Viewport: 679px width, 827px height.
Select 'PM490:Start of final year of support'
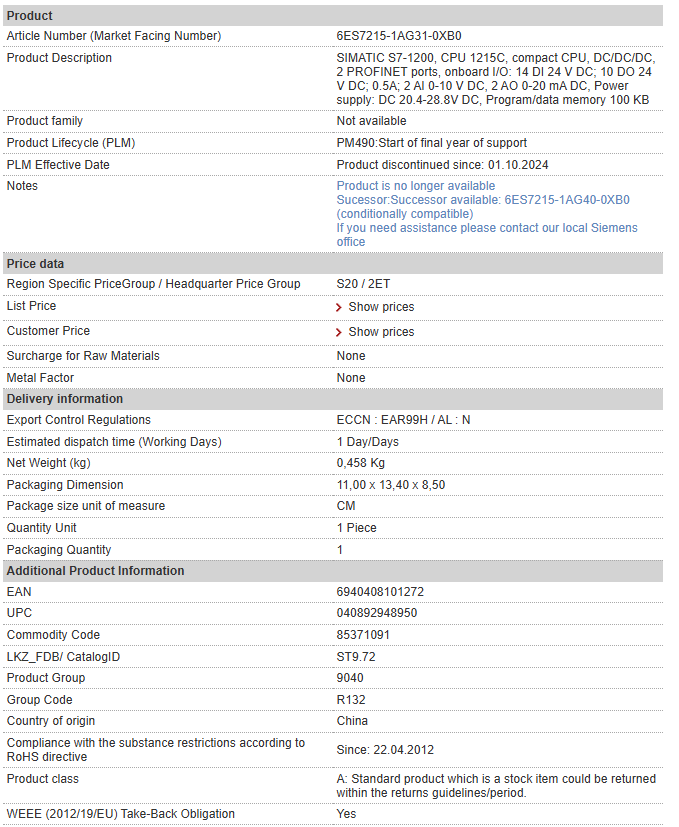432,143
